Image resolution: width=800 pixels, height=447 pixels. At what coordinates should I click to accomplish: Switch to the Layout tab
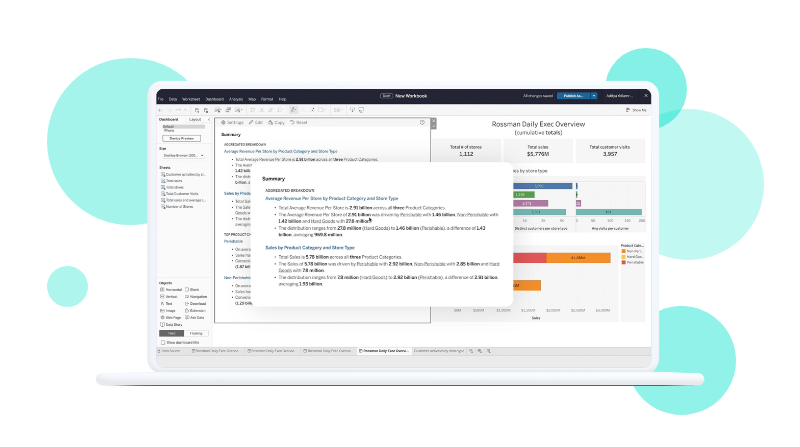tap(195, 119)
